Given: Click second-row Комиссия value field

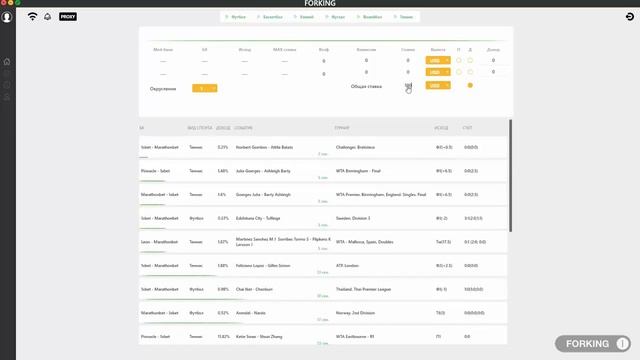Looking at the screenshot, I should [x=366, y=72].
